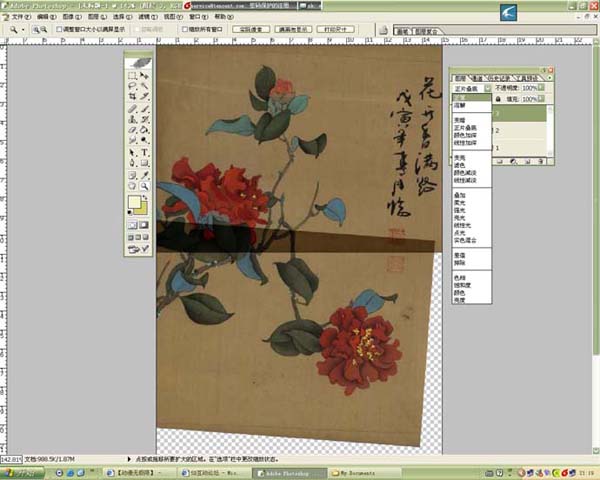Choose 饱和度 blend mode
600x480 pixels.
point(471,286)
